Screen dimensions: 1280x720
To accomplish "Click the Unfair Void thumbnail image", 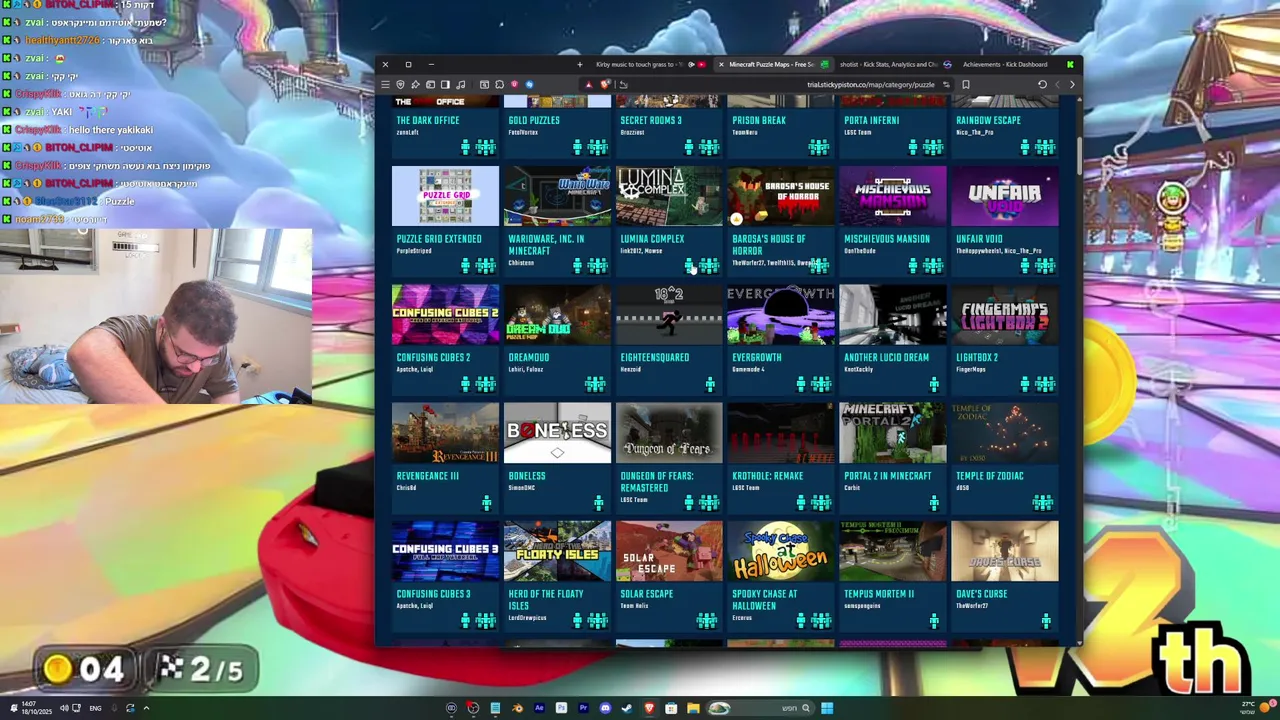I will tap(1005, 196).
